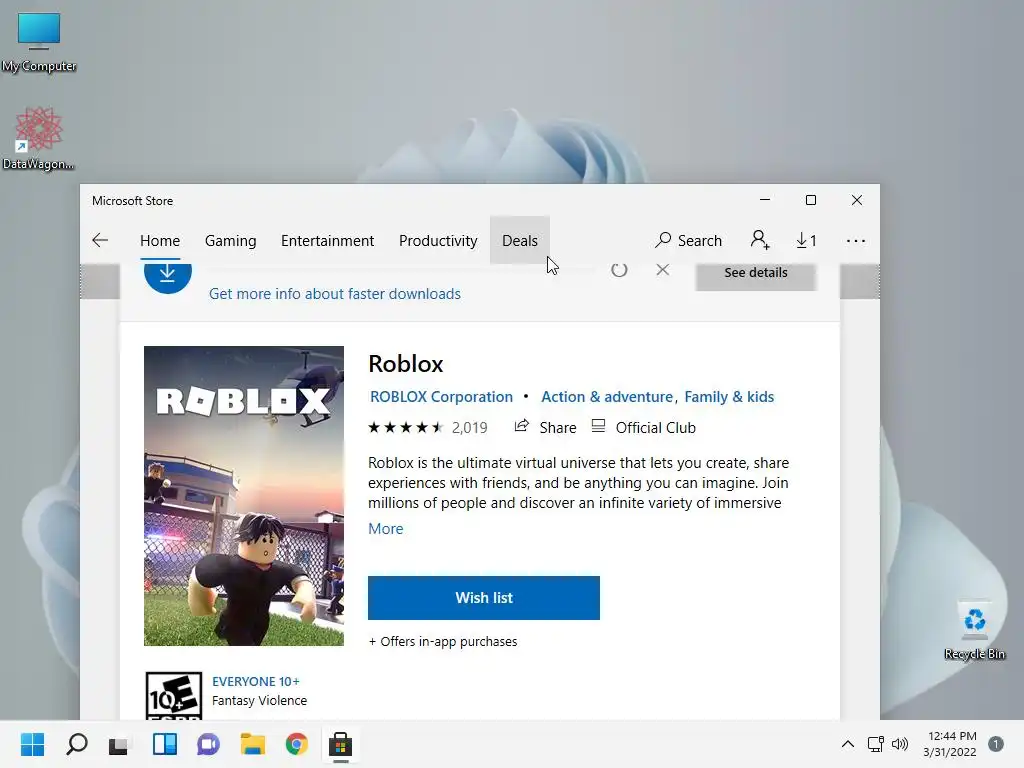Viewport: 1024px width, 768px height.
Task: Click the blue Wish list button
Action: 484,598
